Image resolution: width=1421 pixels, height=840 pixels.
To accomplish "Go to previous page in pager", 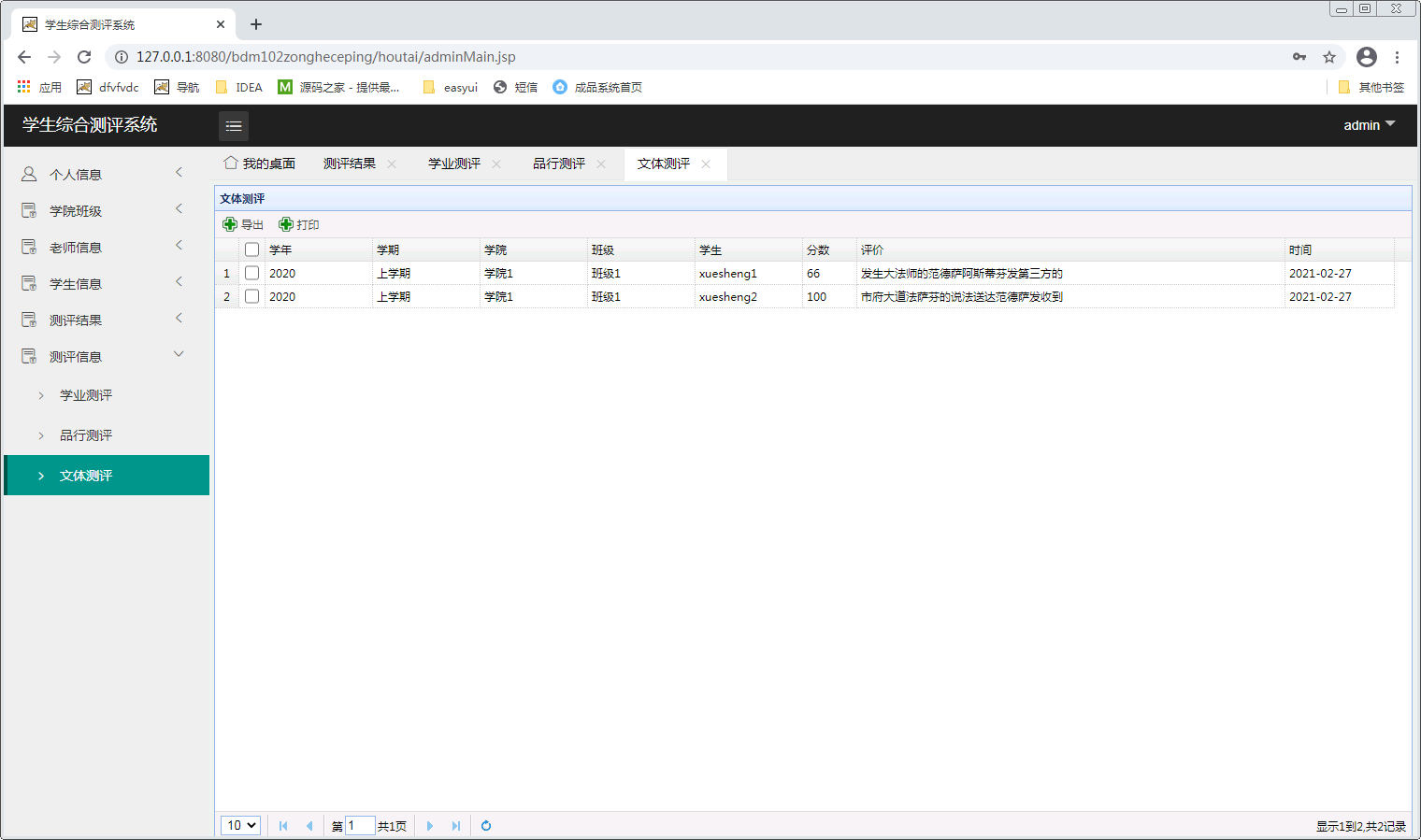I will point(309,826).
